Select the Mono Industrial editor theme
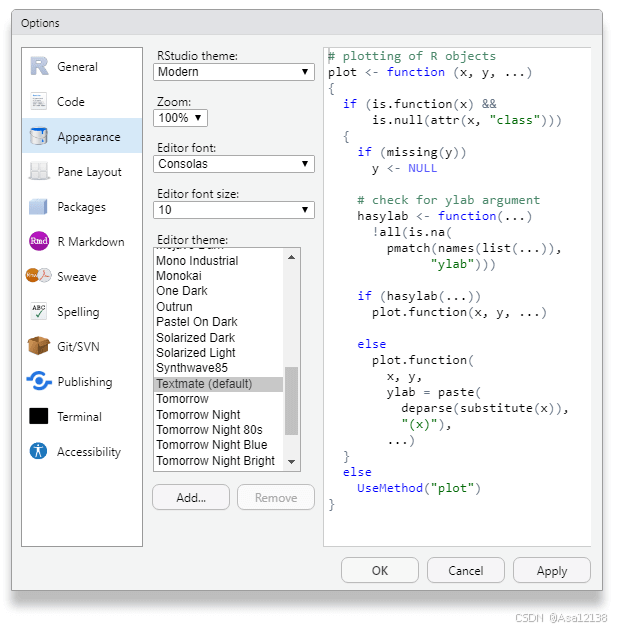Viewport: 617px width, 629px height. click(x=219, y=261)
